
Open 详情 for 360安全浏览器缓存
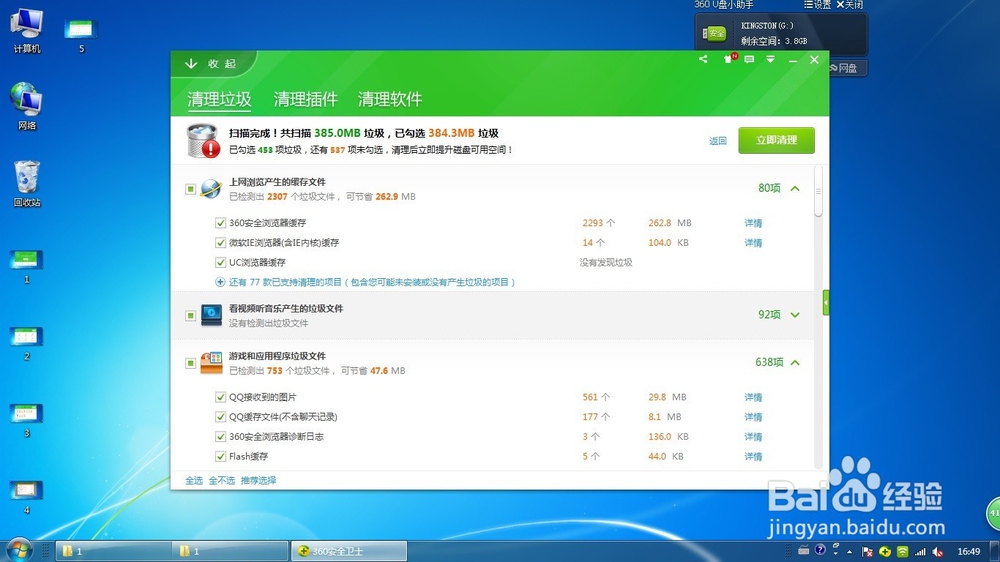coord(753,223)
